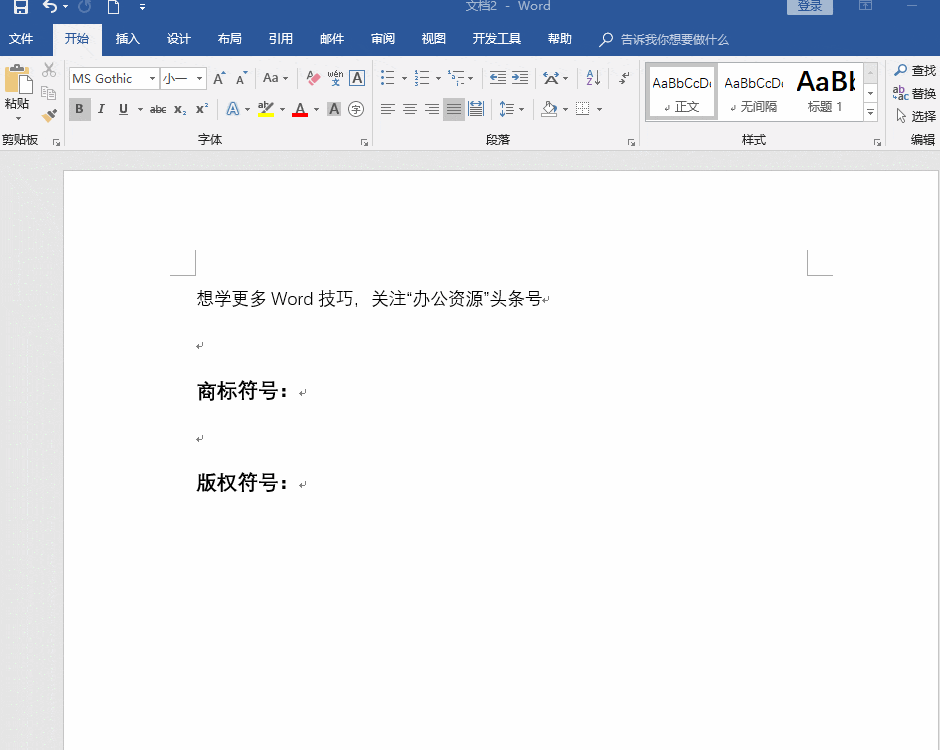Click the Format Painter icon
This screenshot has width=940, height=750.
pos(48,113)
